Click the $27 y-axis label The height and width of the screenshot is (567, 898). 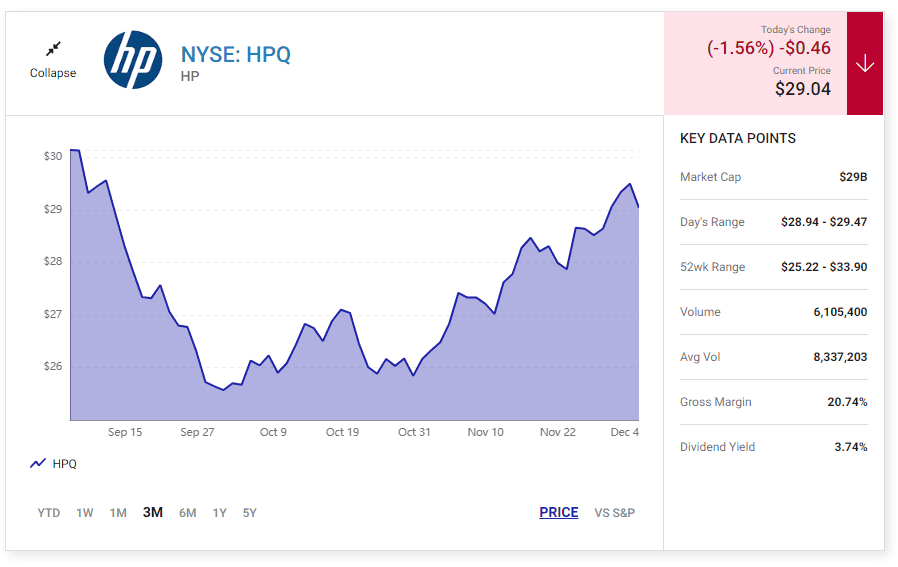pyautogui.click(x=53, y=314)
